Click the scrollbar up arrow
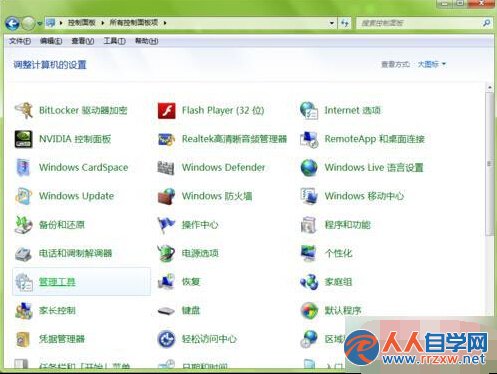Screen dimensions: 497x374 pyautogui.click(x=489, y=87)
